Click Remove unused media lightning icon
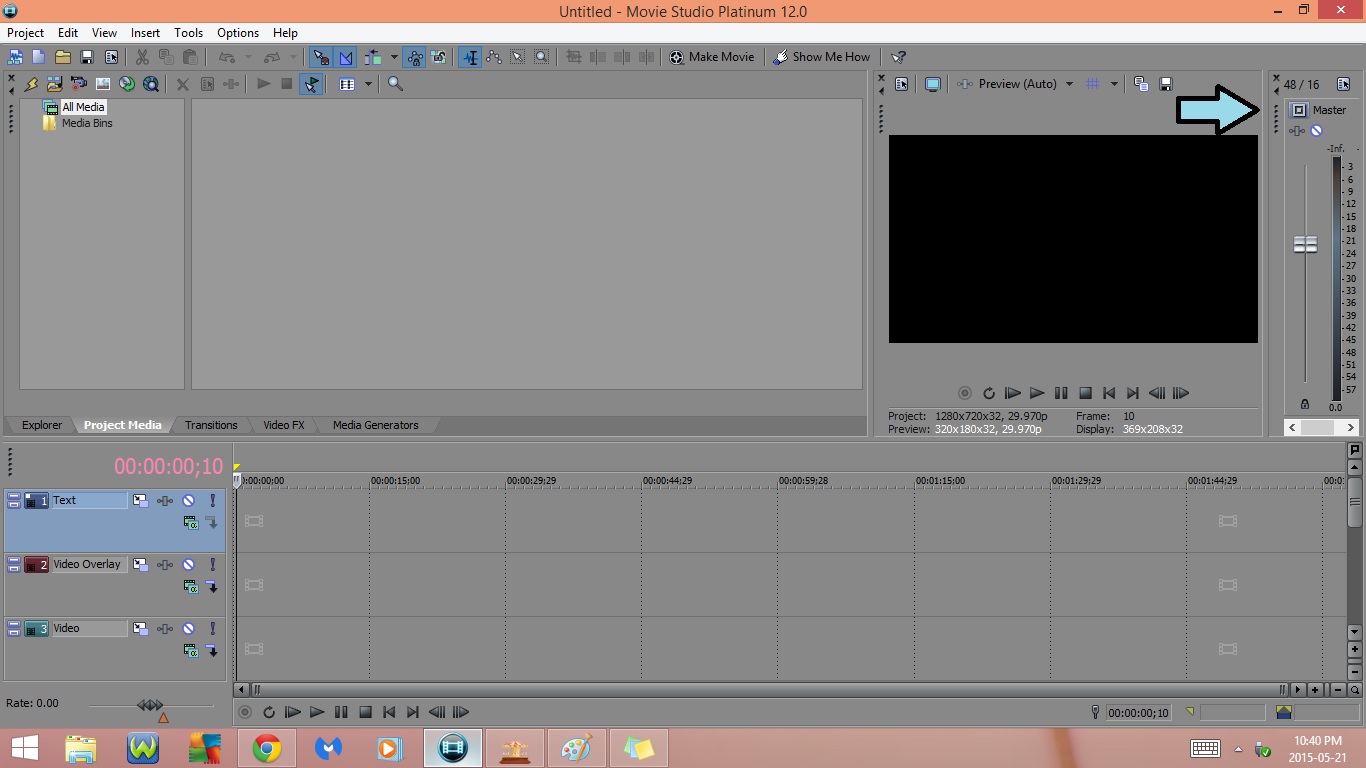Screen dimensions: 1366x768 [x=31, y=84]
